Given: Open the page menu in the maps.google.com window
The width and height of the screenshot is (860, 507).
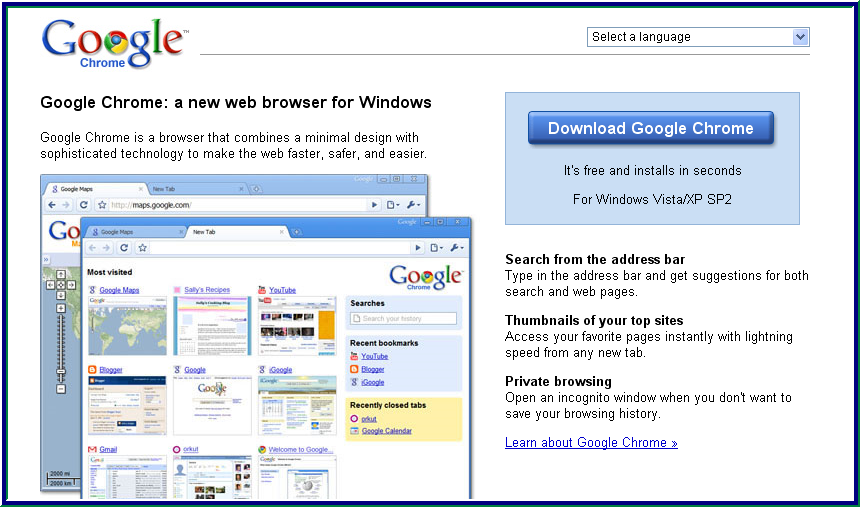Looking at the screenshot, I should pos(393,205).
